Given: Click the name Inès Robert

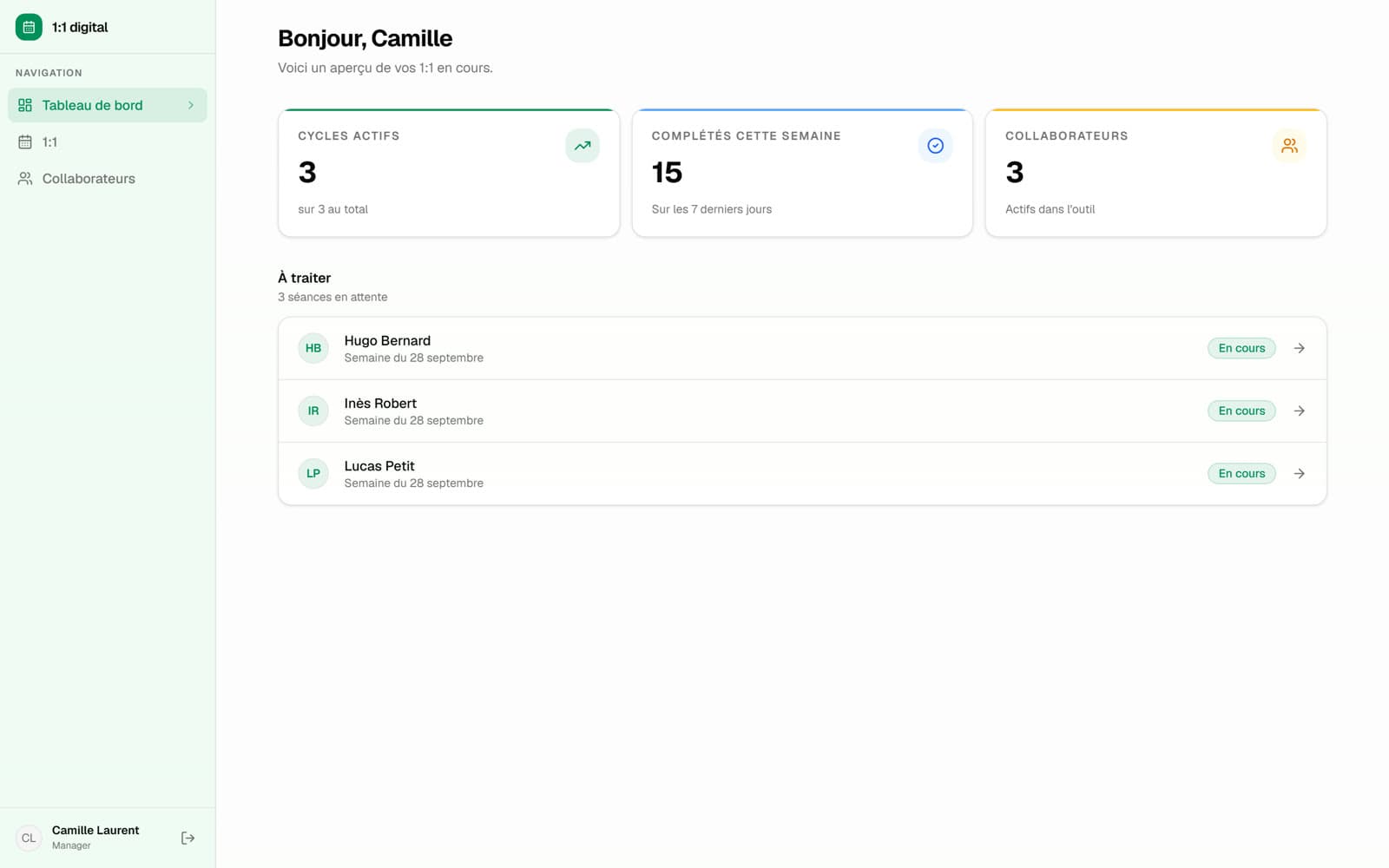Looking at the screenshot, I should tap(380, 403).
